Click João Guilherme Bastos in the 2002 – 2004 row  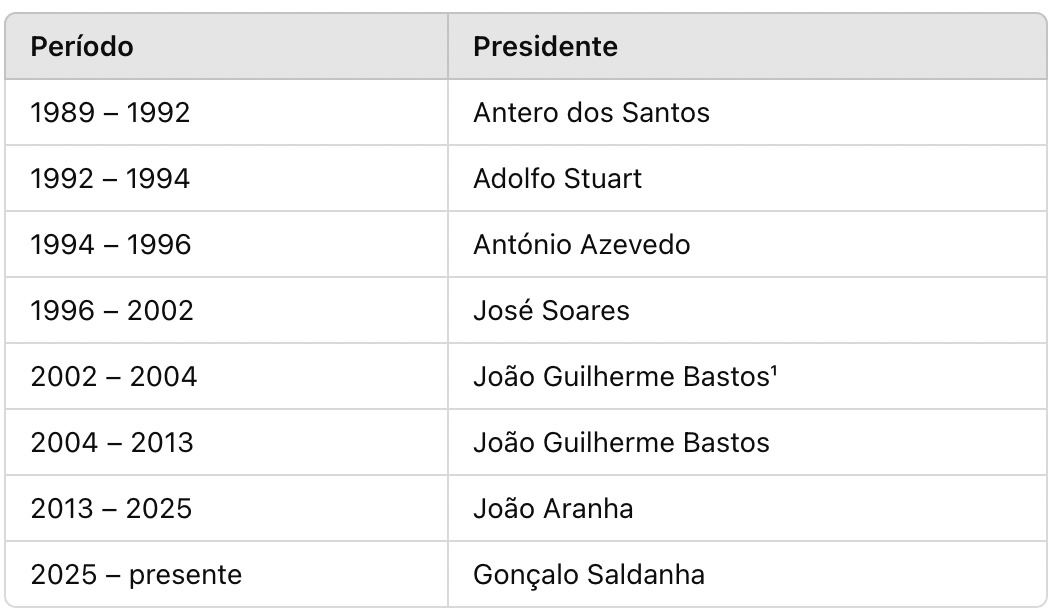620,377
